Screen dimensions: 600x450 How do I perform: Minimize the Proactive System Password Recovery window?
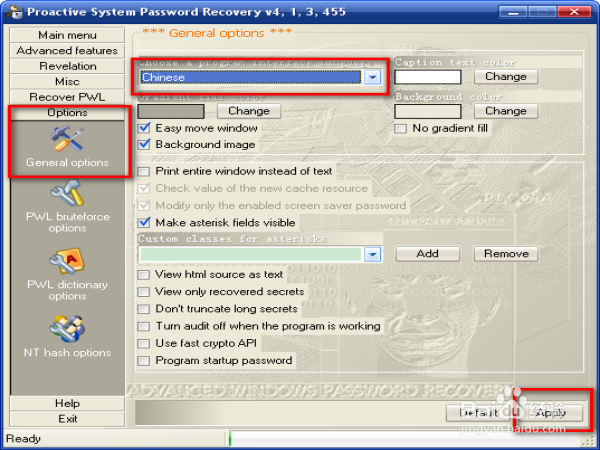pyautogui.click(x=513, y=12)
